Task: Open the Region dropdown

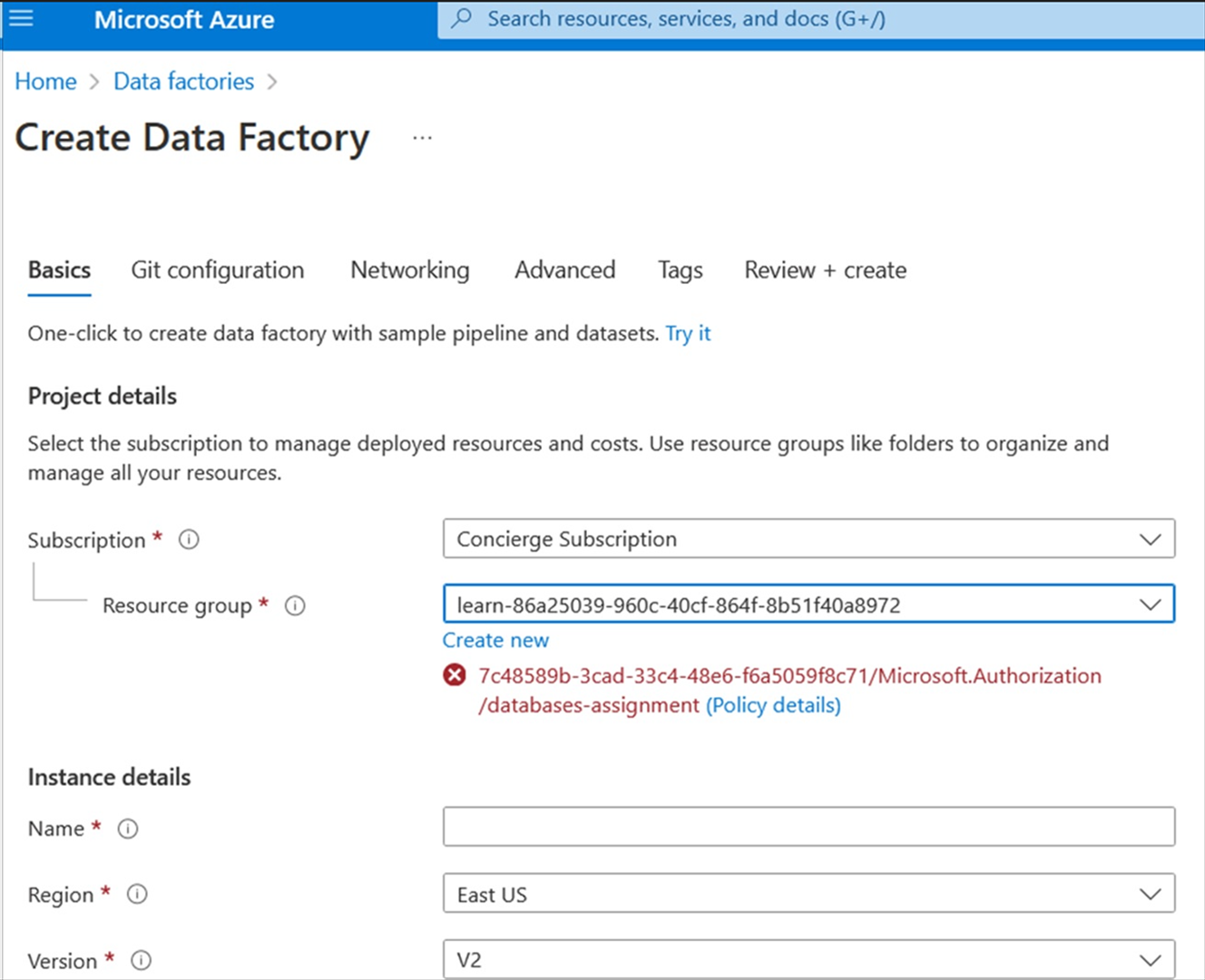Action: click(x=1151, y=894)
